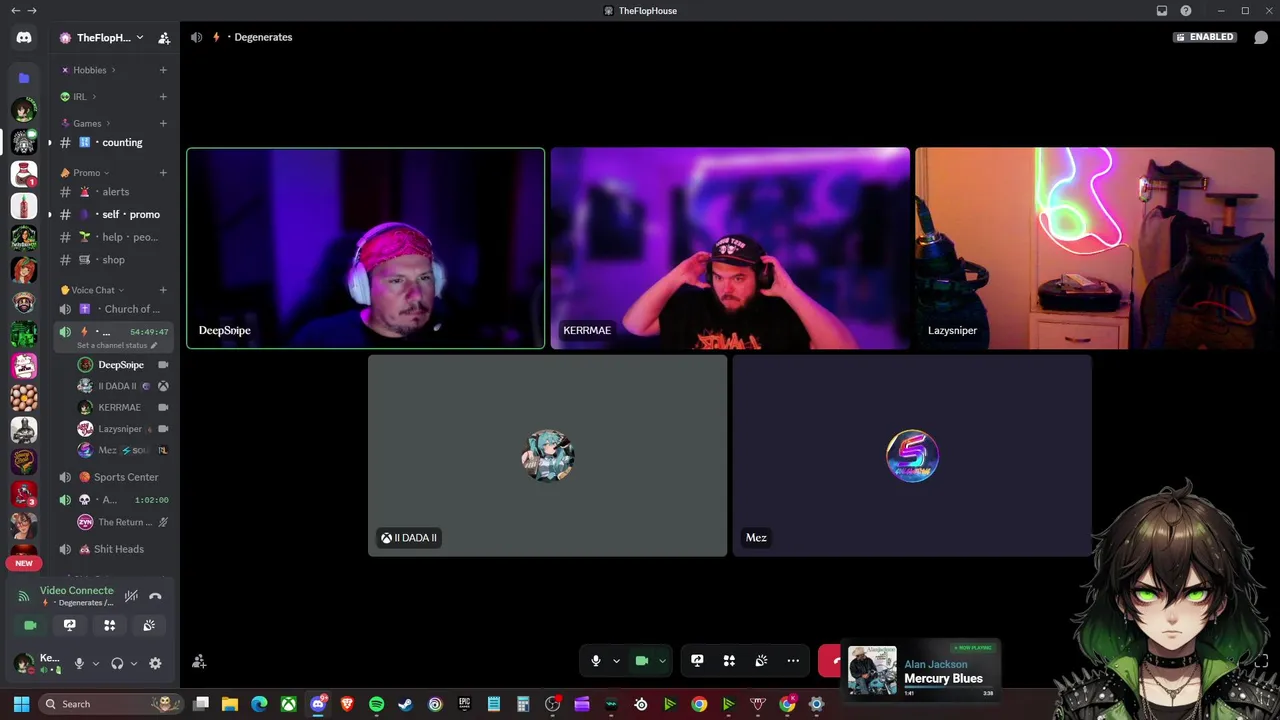This screenshot has width=1280, height=720.
Task: Enter fullscreen with bottom-right icon
Action: 1261,661
